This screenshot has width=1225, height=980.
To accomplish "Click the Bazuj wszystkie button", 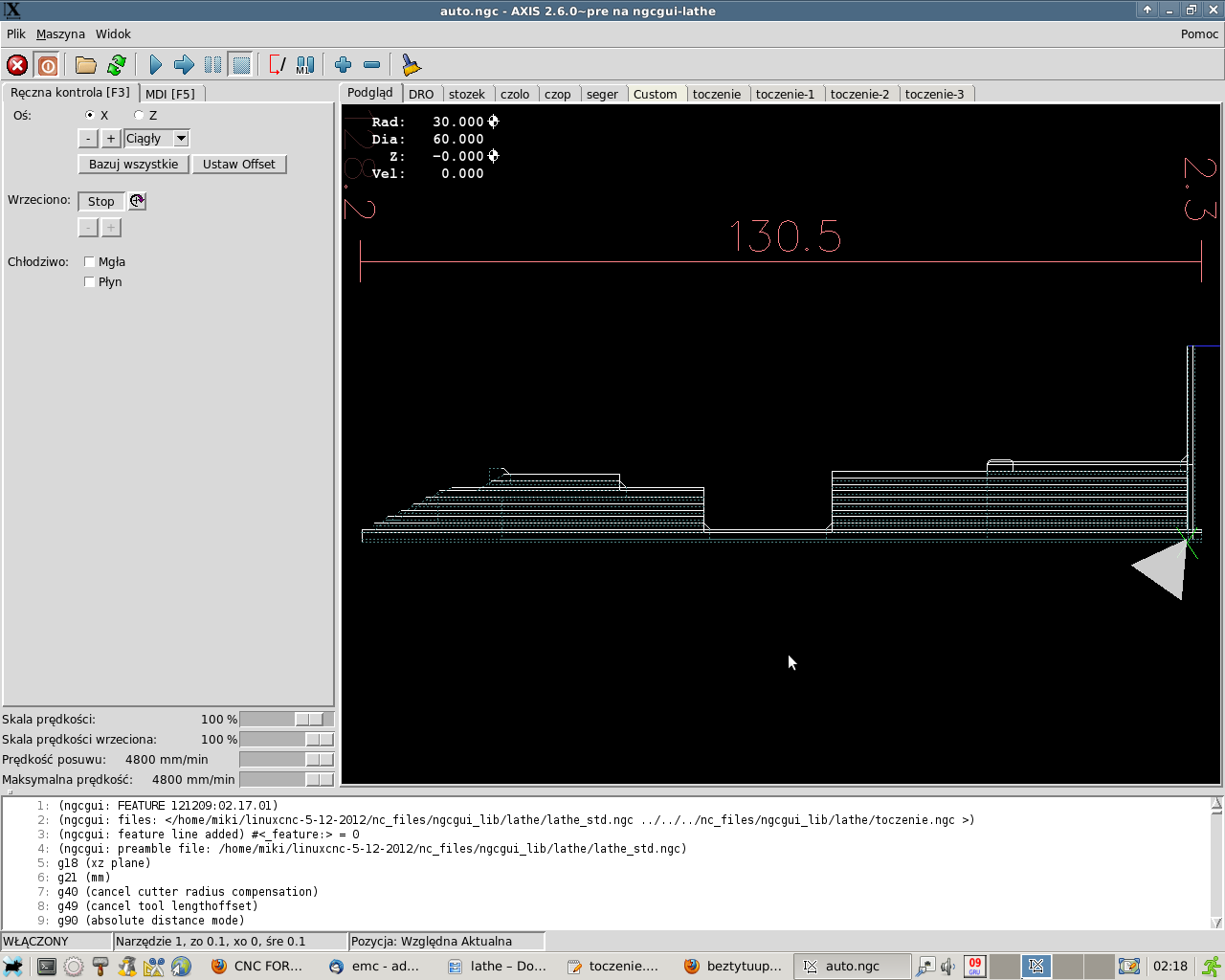I will 133,165.
